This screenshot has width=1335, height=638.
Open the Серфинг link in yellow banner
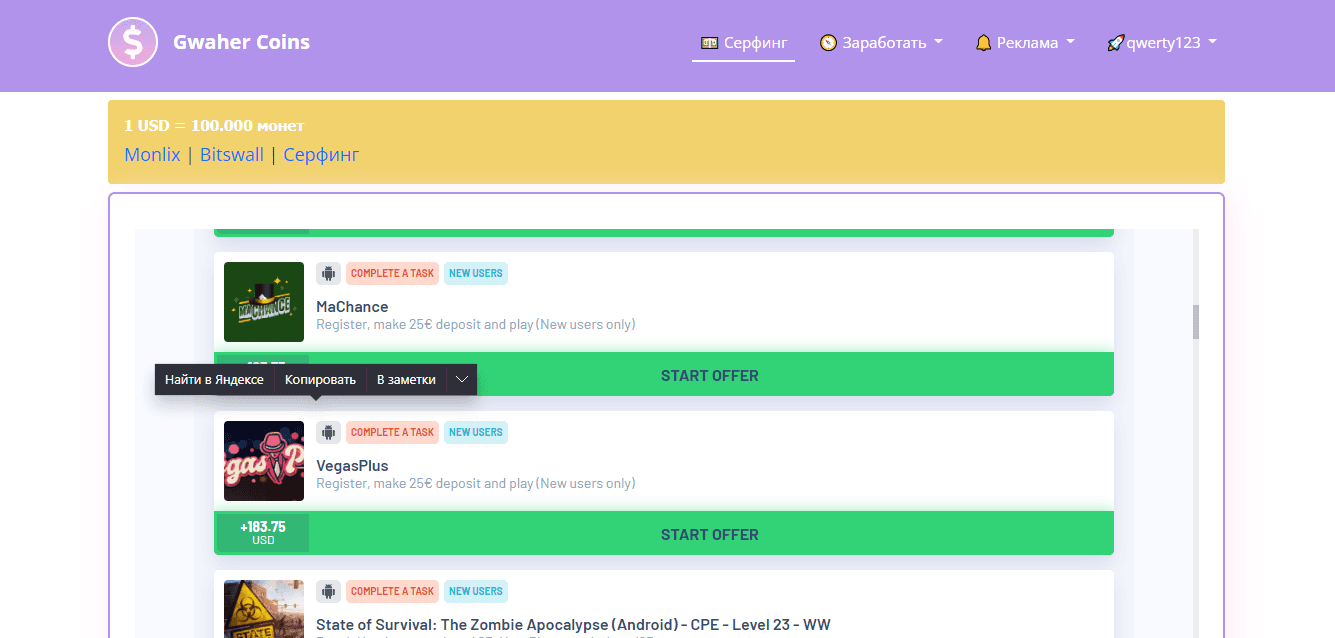point(321,155)
